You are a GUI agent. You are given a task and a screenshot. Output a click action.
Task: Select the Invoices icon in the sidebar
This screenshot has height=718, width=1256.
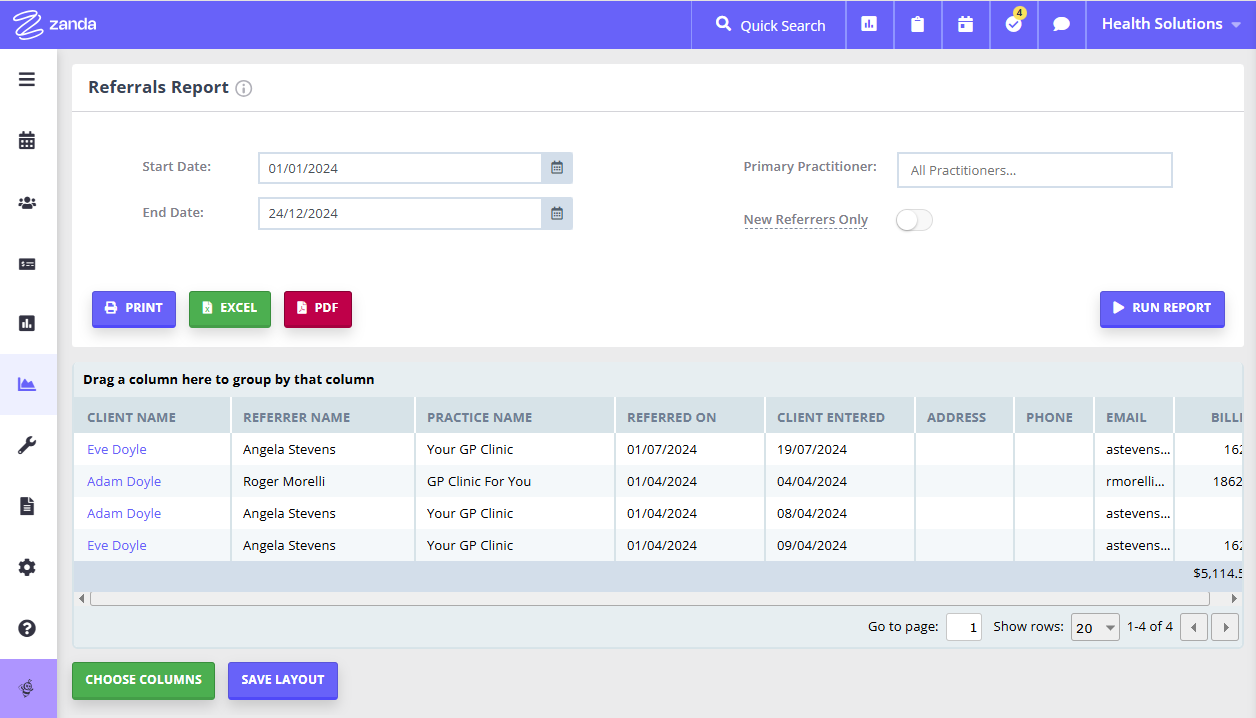[27, 263]
